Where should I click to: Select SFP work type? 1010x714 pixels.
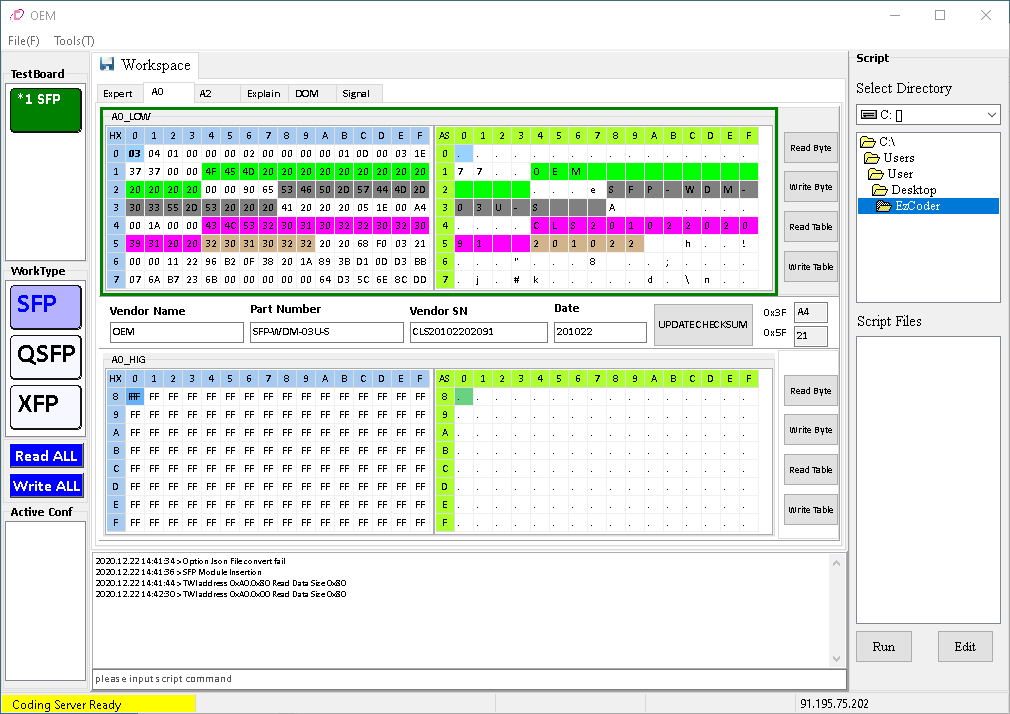(x=45, y=306)
